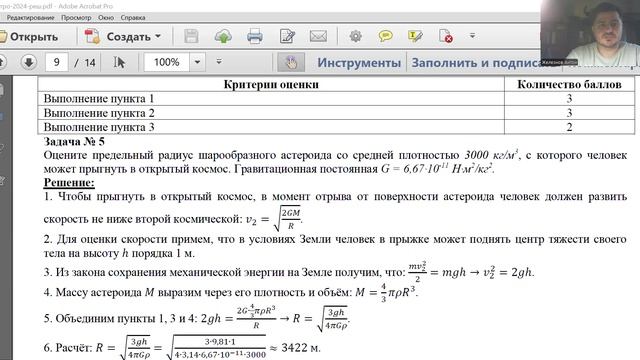Select the highlight text tool icon
640x360 pixels.
click(x=415, y=36)
